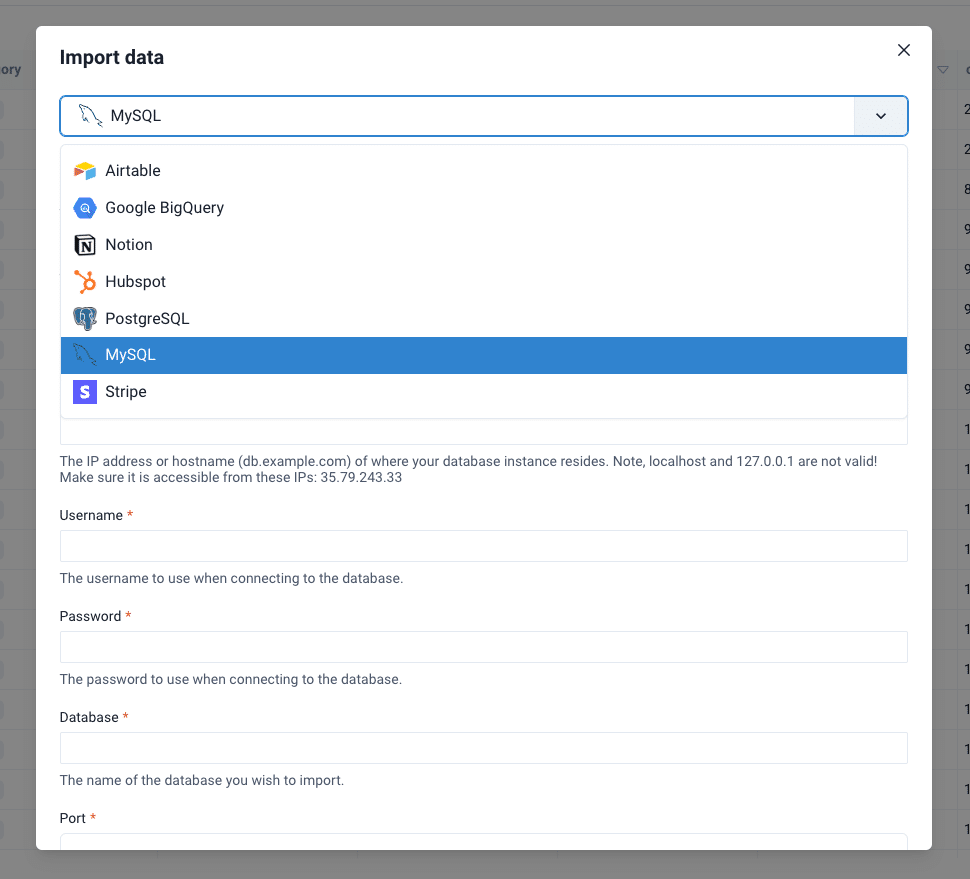Choose Stripe from the dropdown list

pos(126,392)
